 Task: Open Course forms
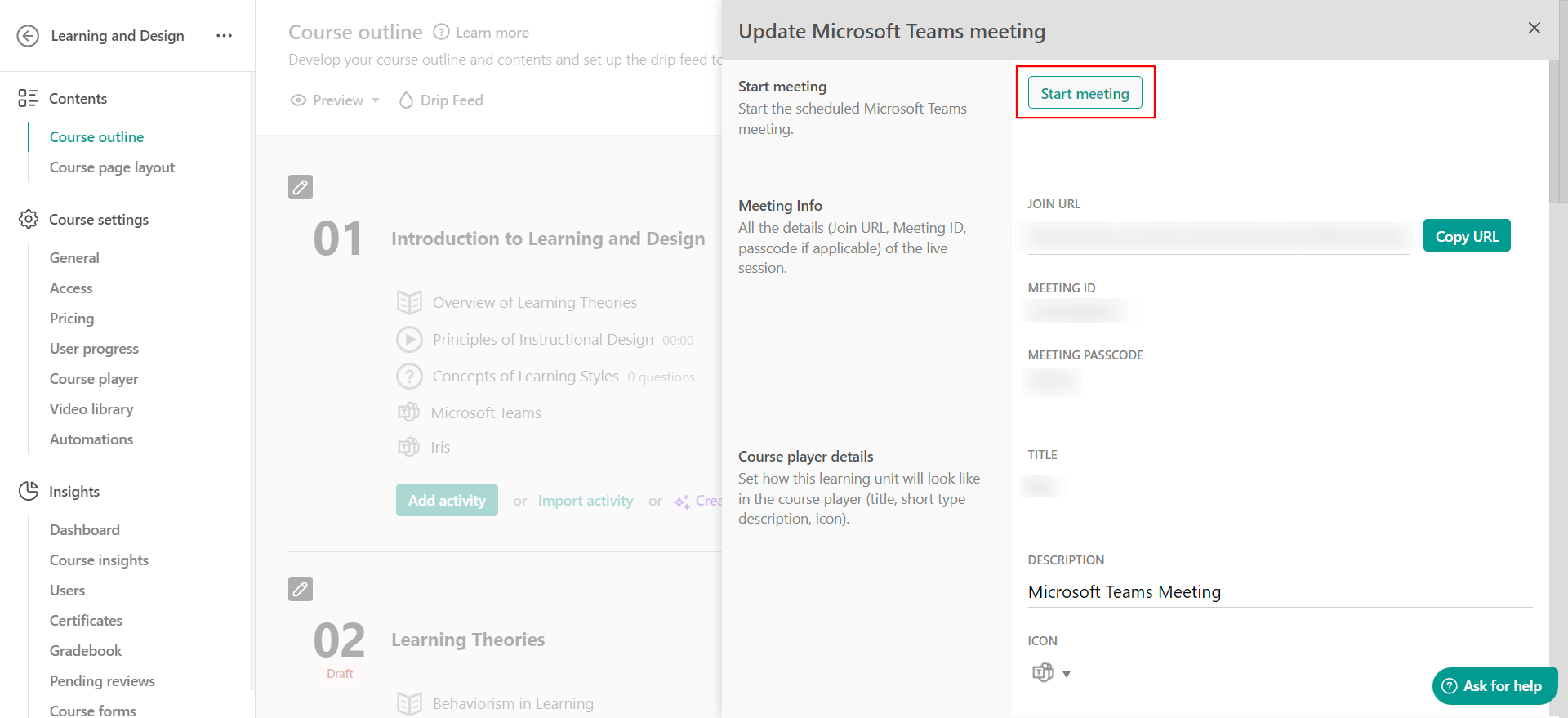(x=93, y=711)
